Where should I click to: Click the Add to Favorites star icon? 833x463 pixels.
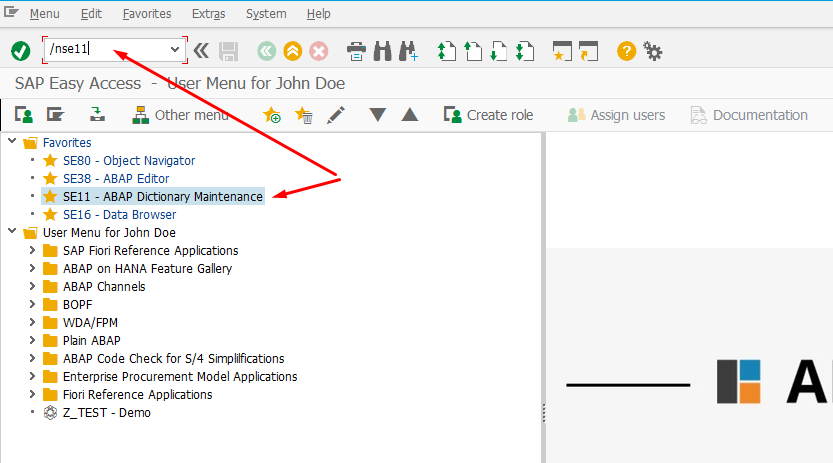[272, 115]
